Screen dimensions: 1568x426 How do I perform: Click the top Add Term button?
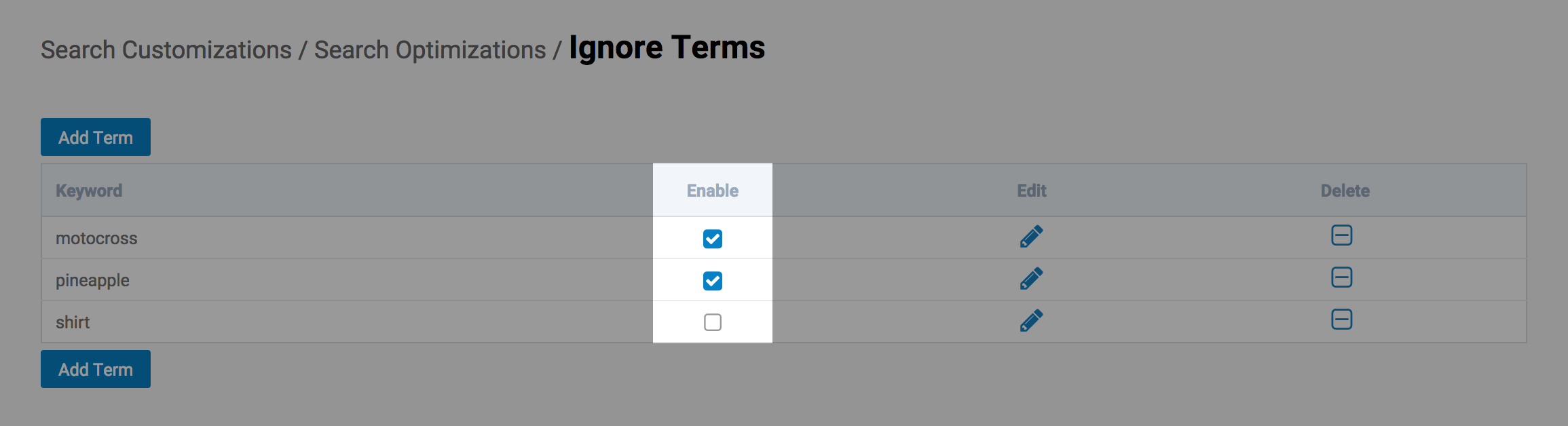click(96, 138)
